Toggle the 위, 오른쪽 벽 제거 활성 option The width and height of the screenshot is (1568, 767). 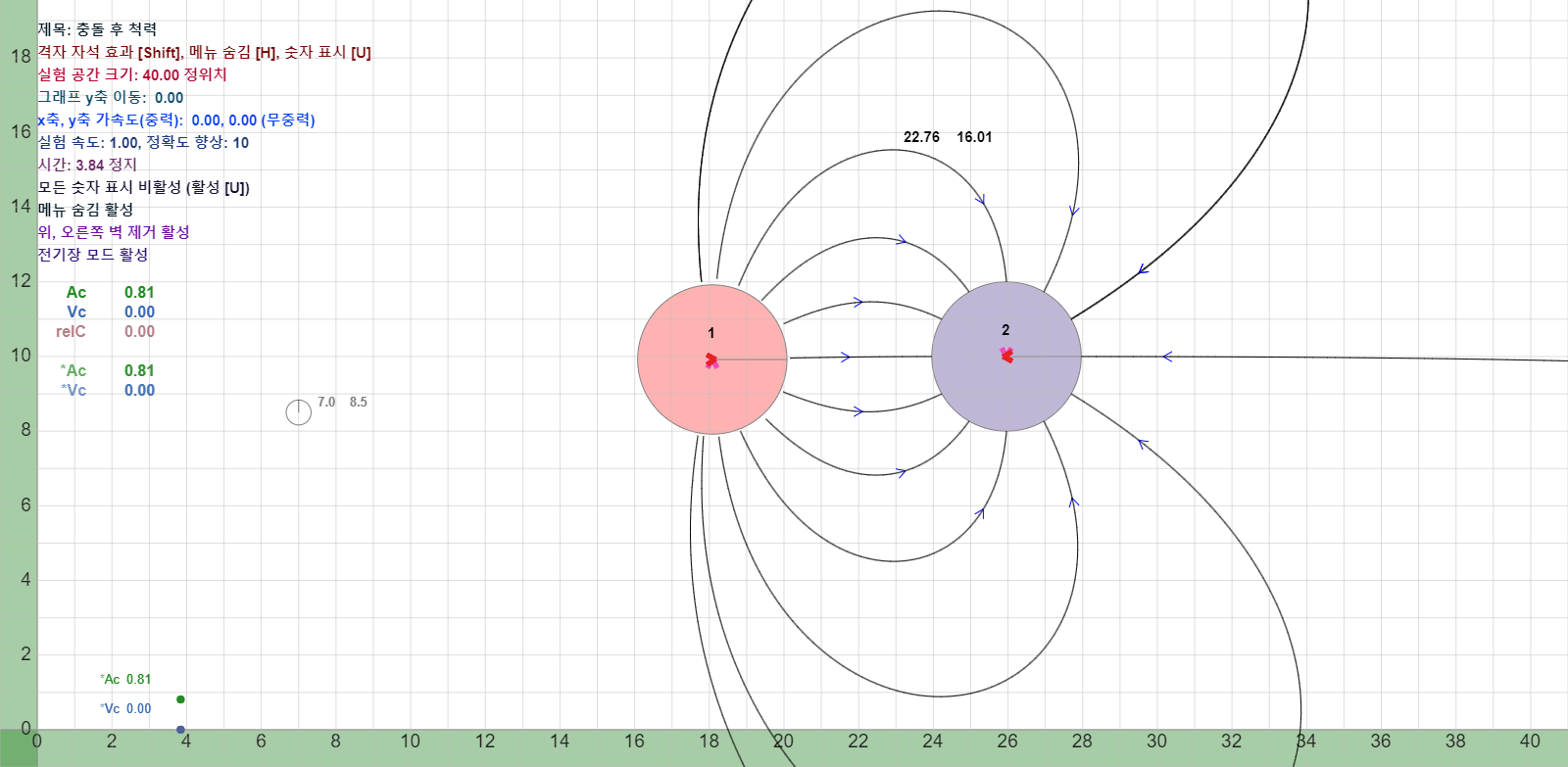[x=114, y=232]
